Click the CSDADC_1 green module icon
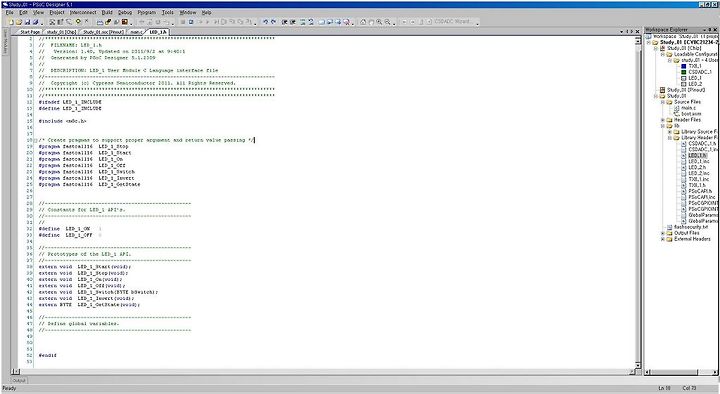This screenshot has width=720, height=394. click(x=683, y=72)
